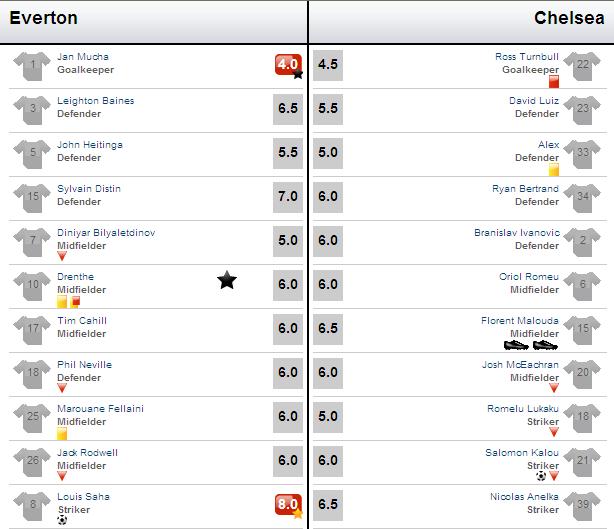Click Salomon Kalou's goal football icon
614x529 pixels.
[541, 476]
